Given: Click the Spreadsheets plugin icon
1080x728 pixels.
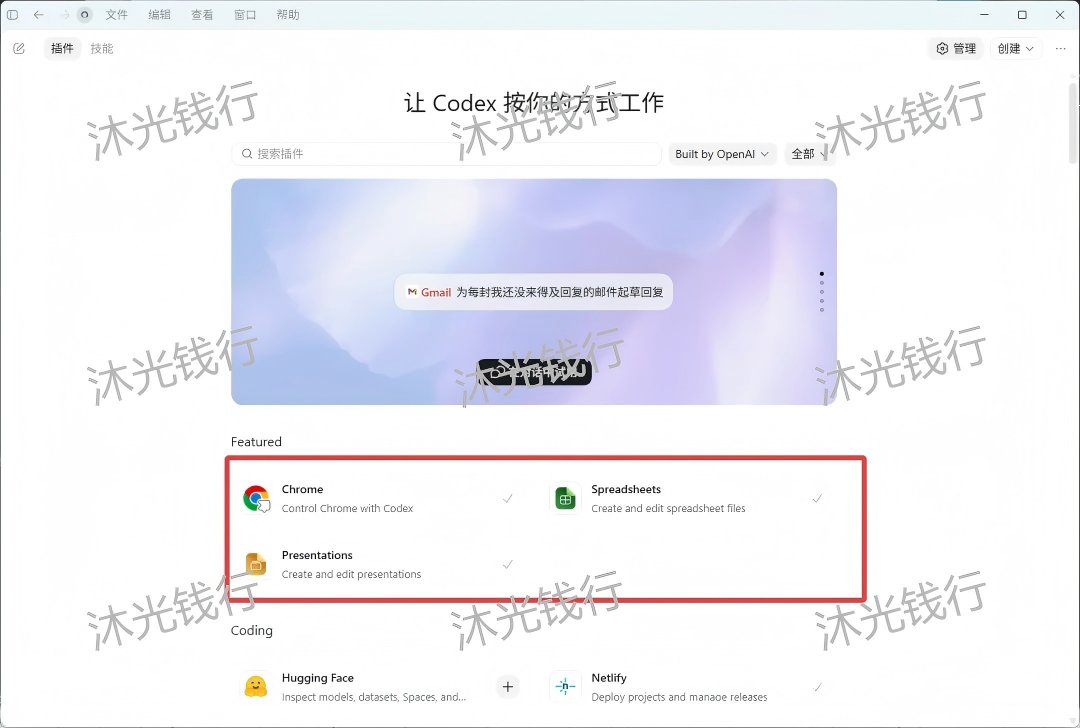Looking at the screenshot, I should point(565,498).
